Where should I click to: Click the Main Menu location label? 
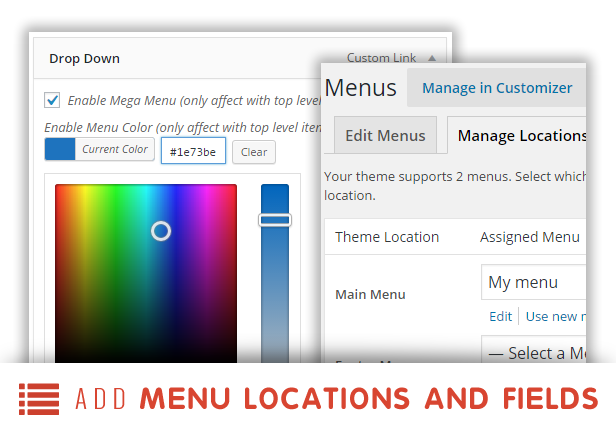pyautogui.click(x=370, y=295)
